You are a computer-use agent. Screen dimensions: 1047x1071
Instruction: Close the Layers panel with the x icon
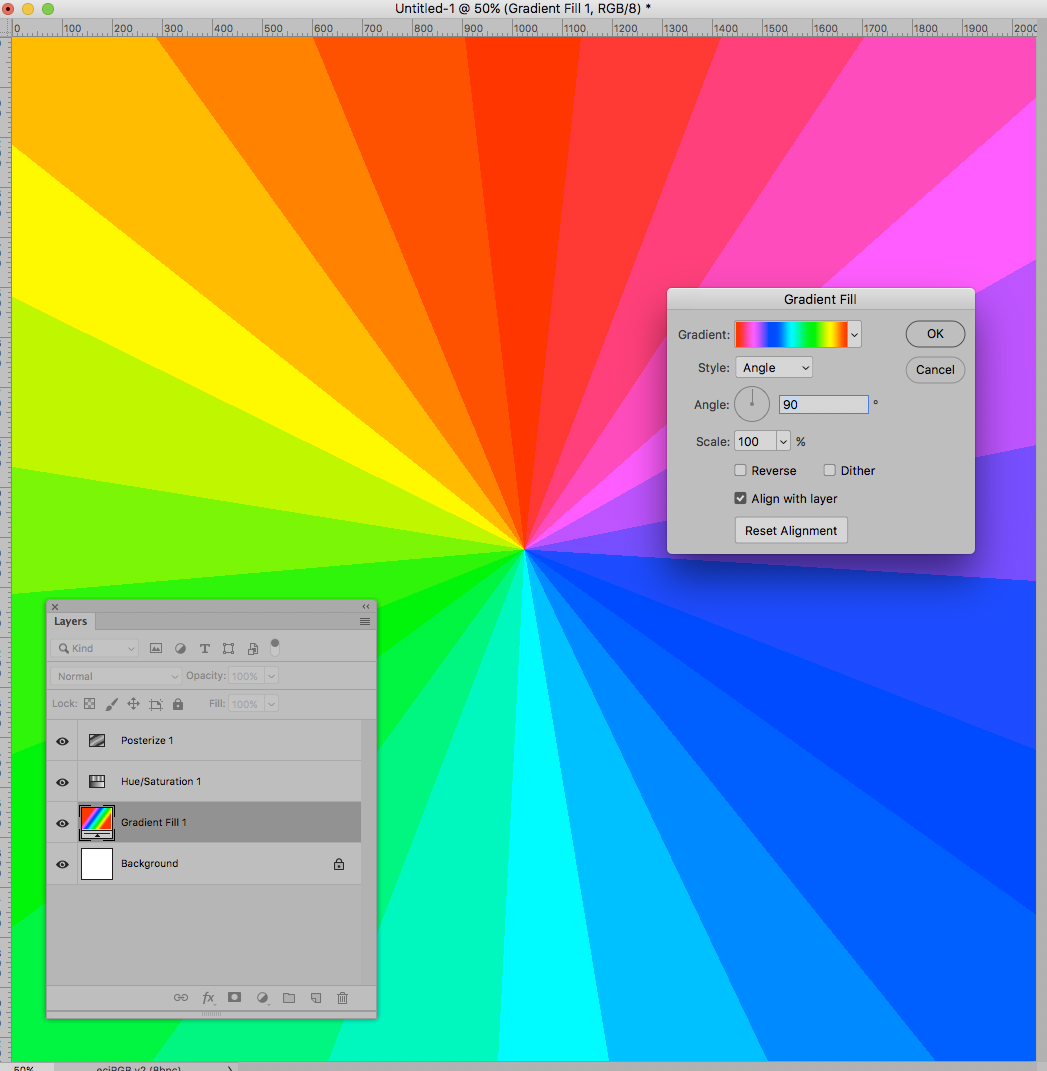(x=55, y=607)
